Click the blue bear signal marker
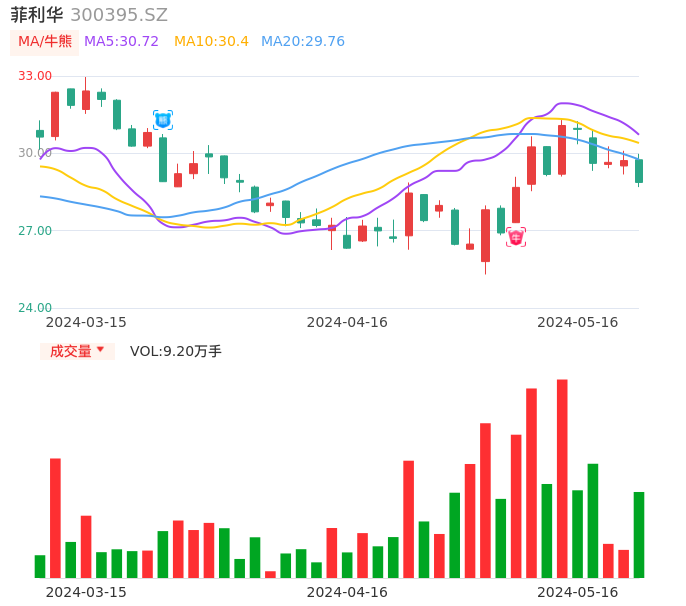This screenshot has height=606, width=686. click(x=163, y=120)
